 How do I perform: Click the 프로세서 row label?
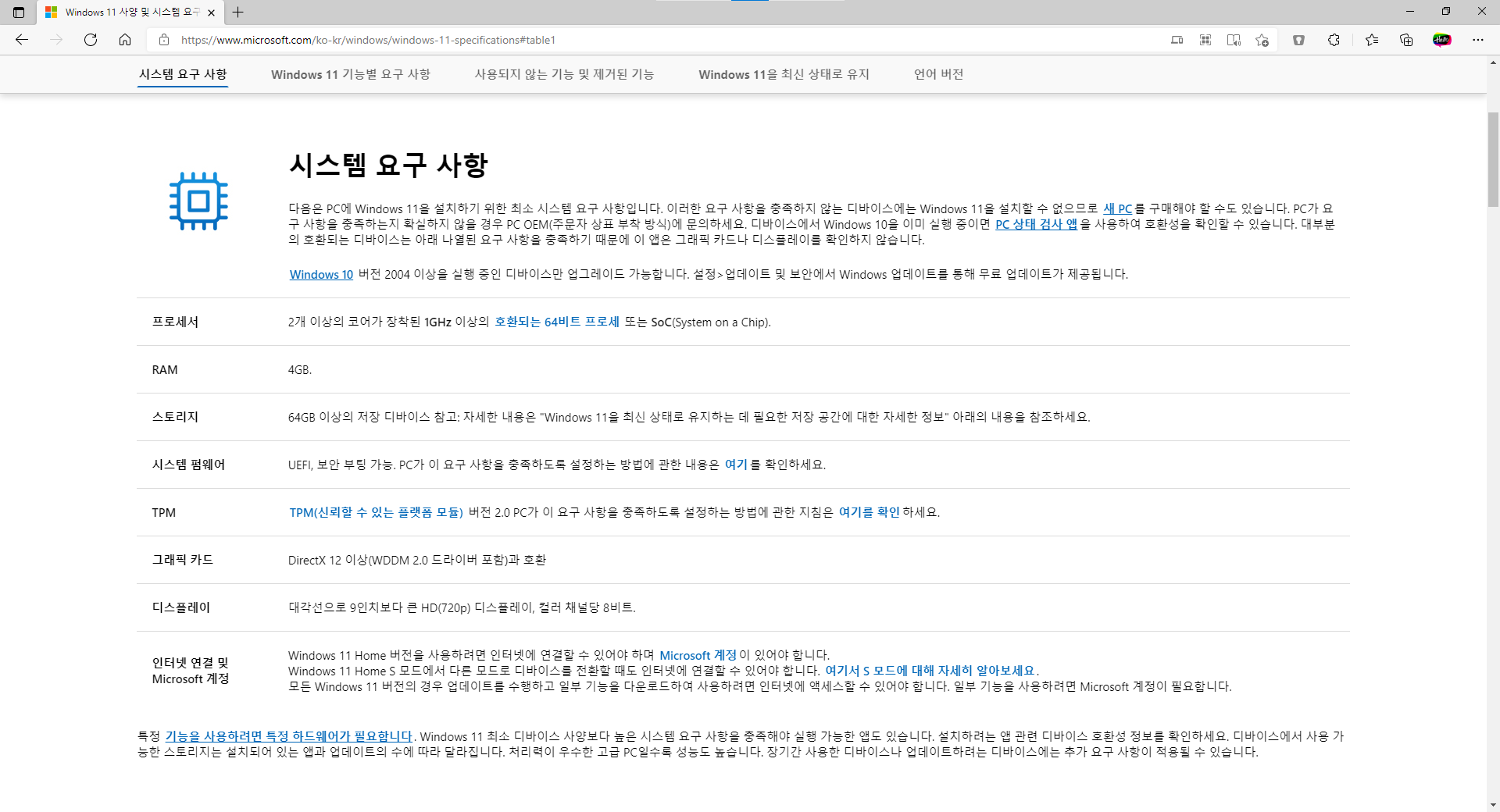tap(175, 322)
